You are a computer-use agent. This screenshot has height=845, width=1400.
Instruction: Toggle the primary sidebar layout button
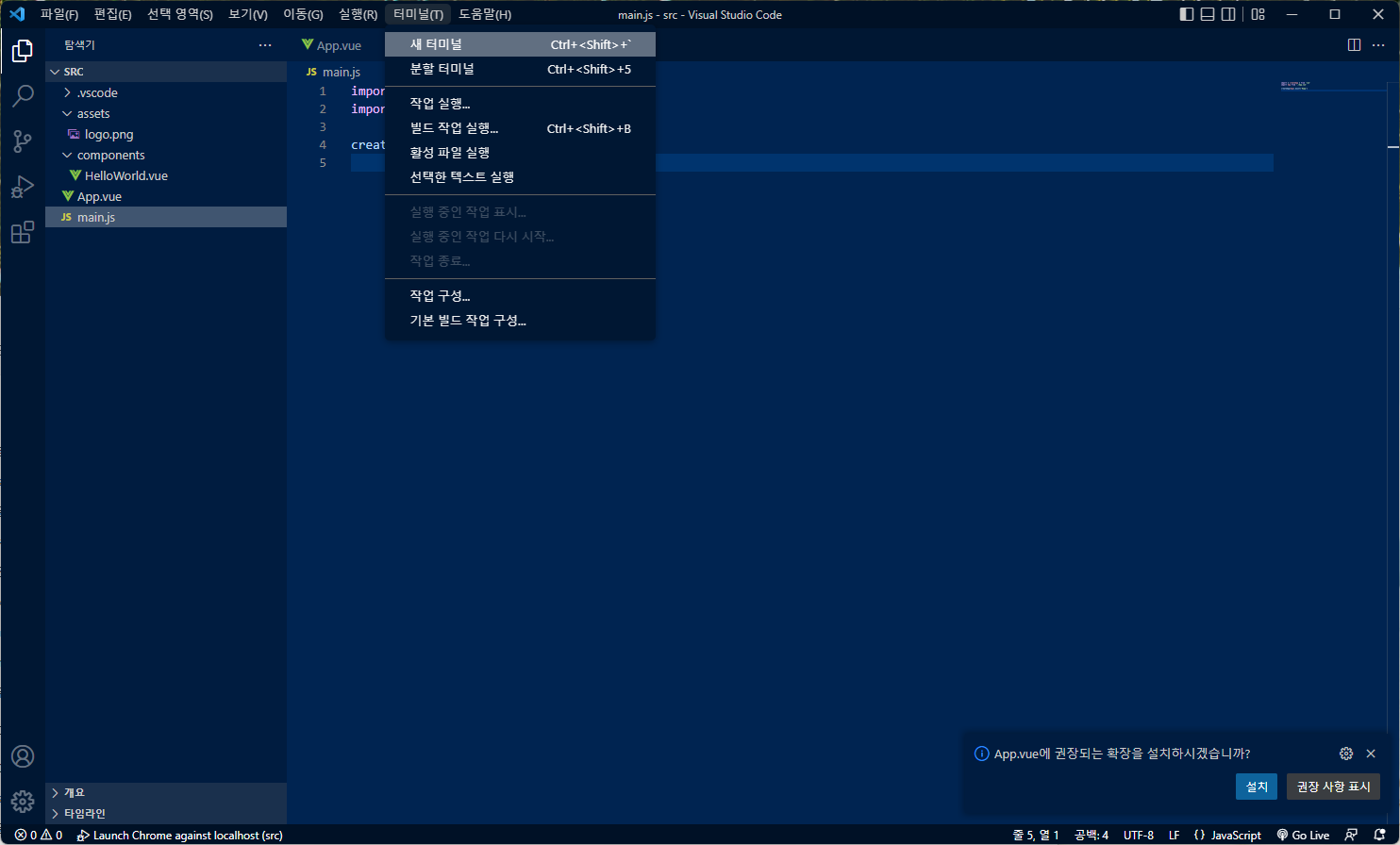[x=1187, y=14]
